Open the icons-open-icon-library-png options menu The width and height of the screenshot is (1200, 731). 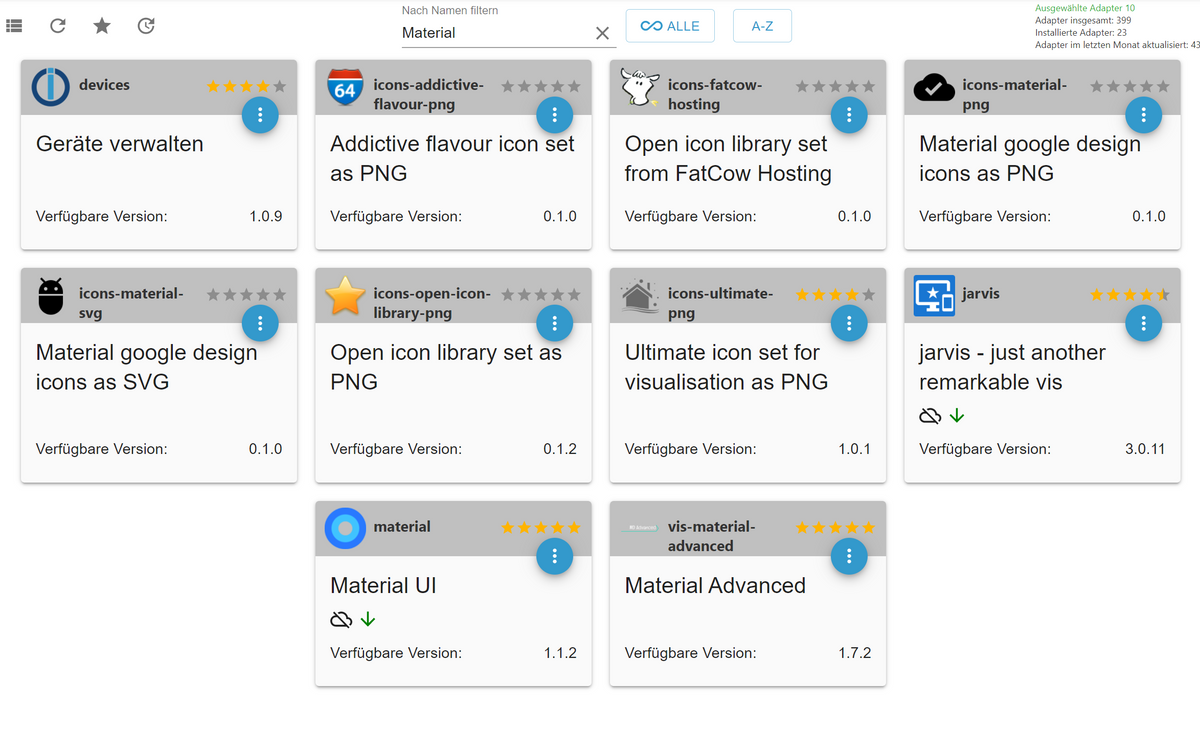click(x=555, y=323)
